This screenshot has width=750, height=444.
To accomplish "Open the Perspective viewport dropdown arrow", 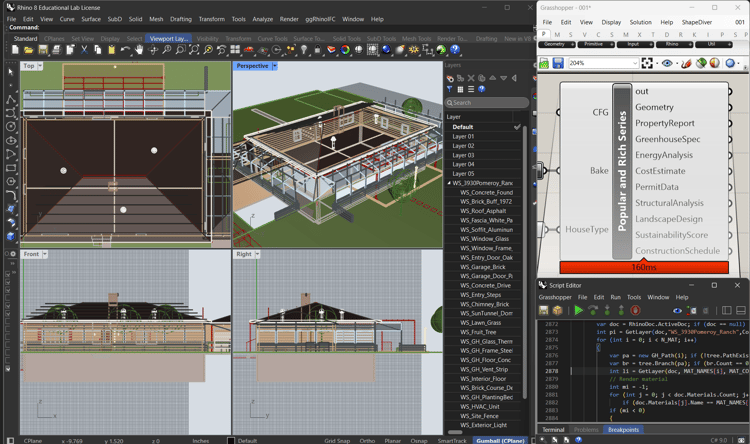I will pyautogui.click(x=275, y=66).
